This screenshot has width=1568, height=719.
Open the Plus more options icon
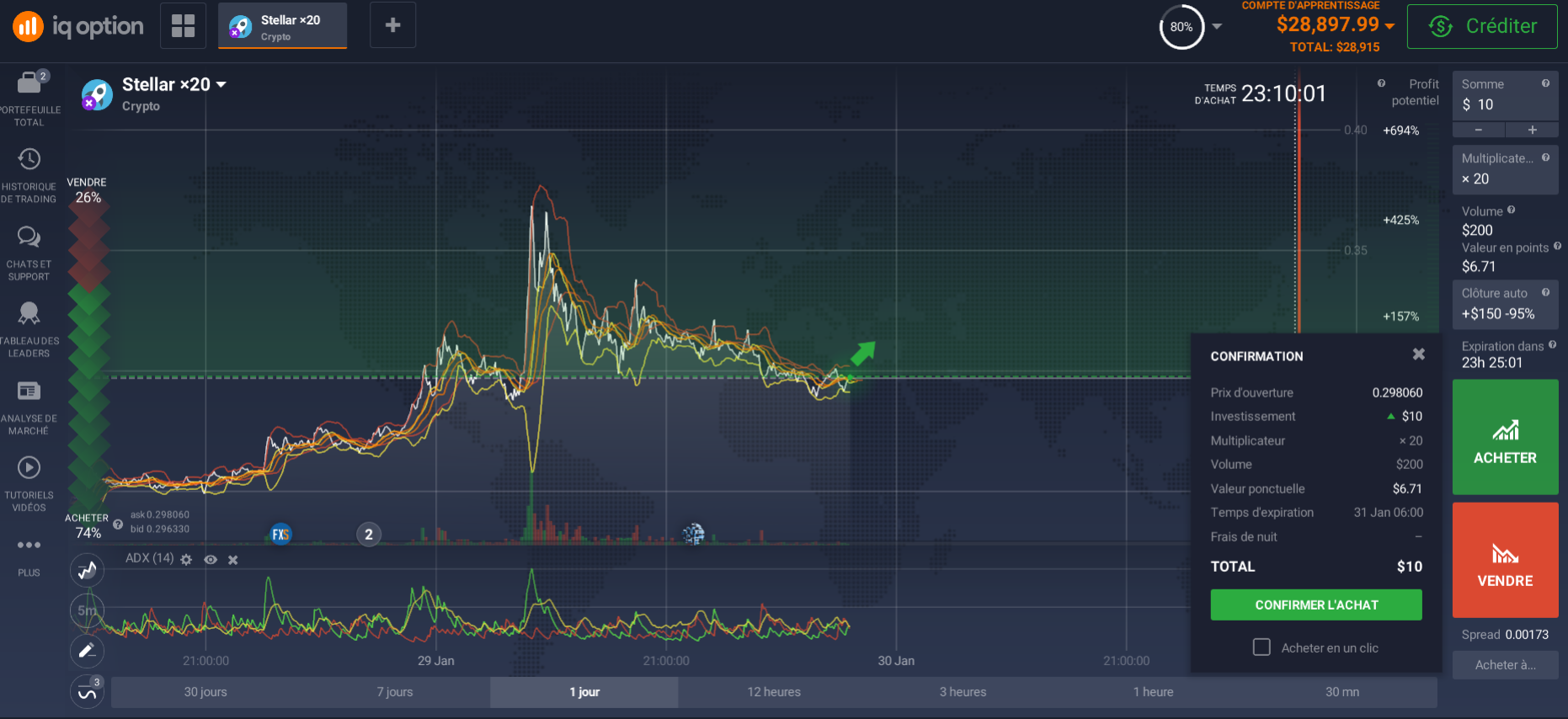tap(29, 546)
